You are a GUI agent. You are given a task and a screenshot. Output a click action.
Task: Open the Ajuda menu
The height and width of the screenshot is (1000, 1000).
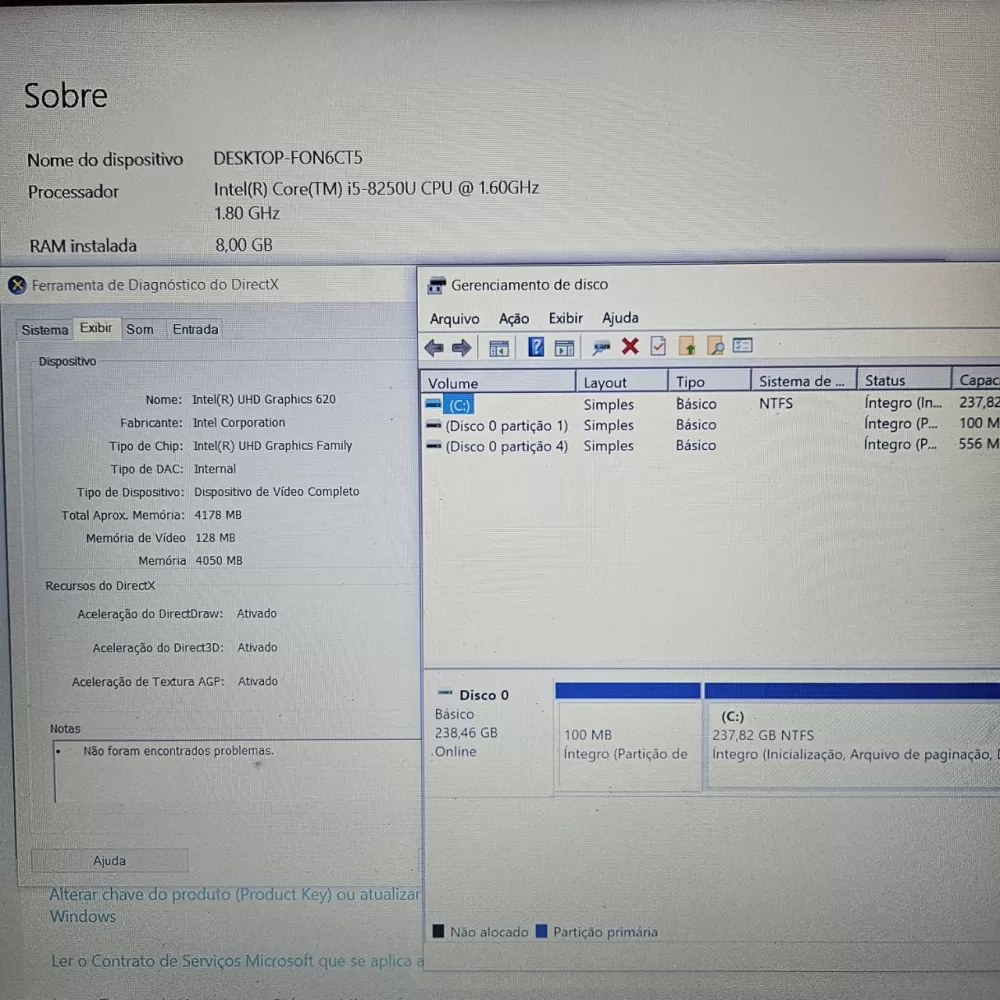pyautogui.click(x=620, y=318)
